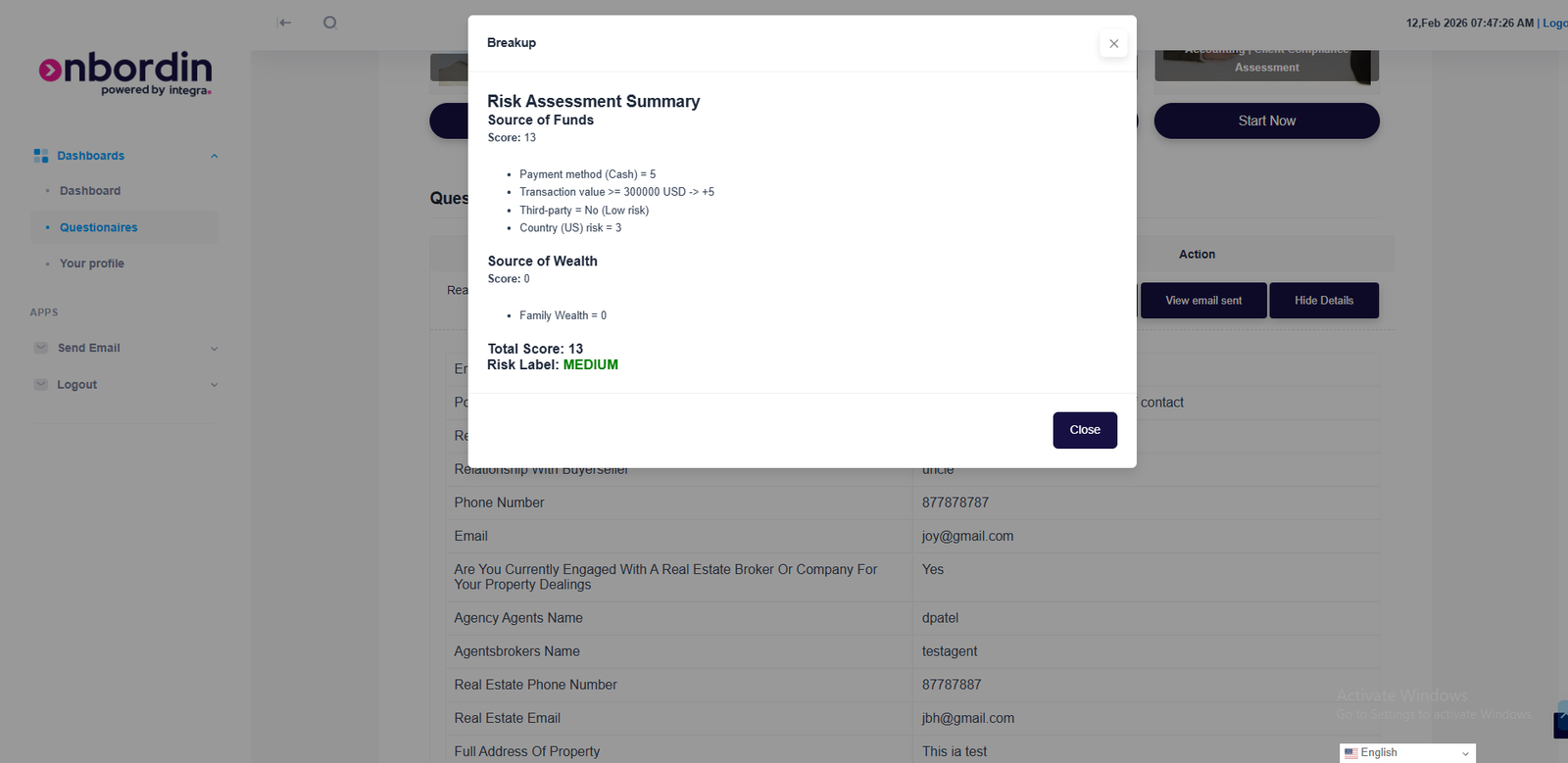
Task: Click the Dashboards grid icon
Action: pos(41,156)
